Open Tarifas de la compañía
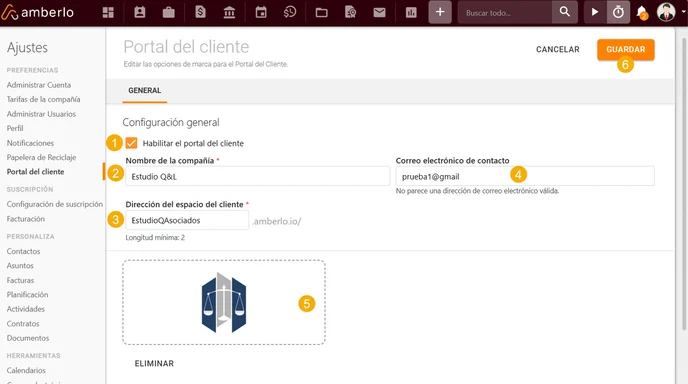 [x=43, y=99]
